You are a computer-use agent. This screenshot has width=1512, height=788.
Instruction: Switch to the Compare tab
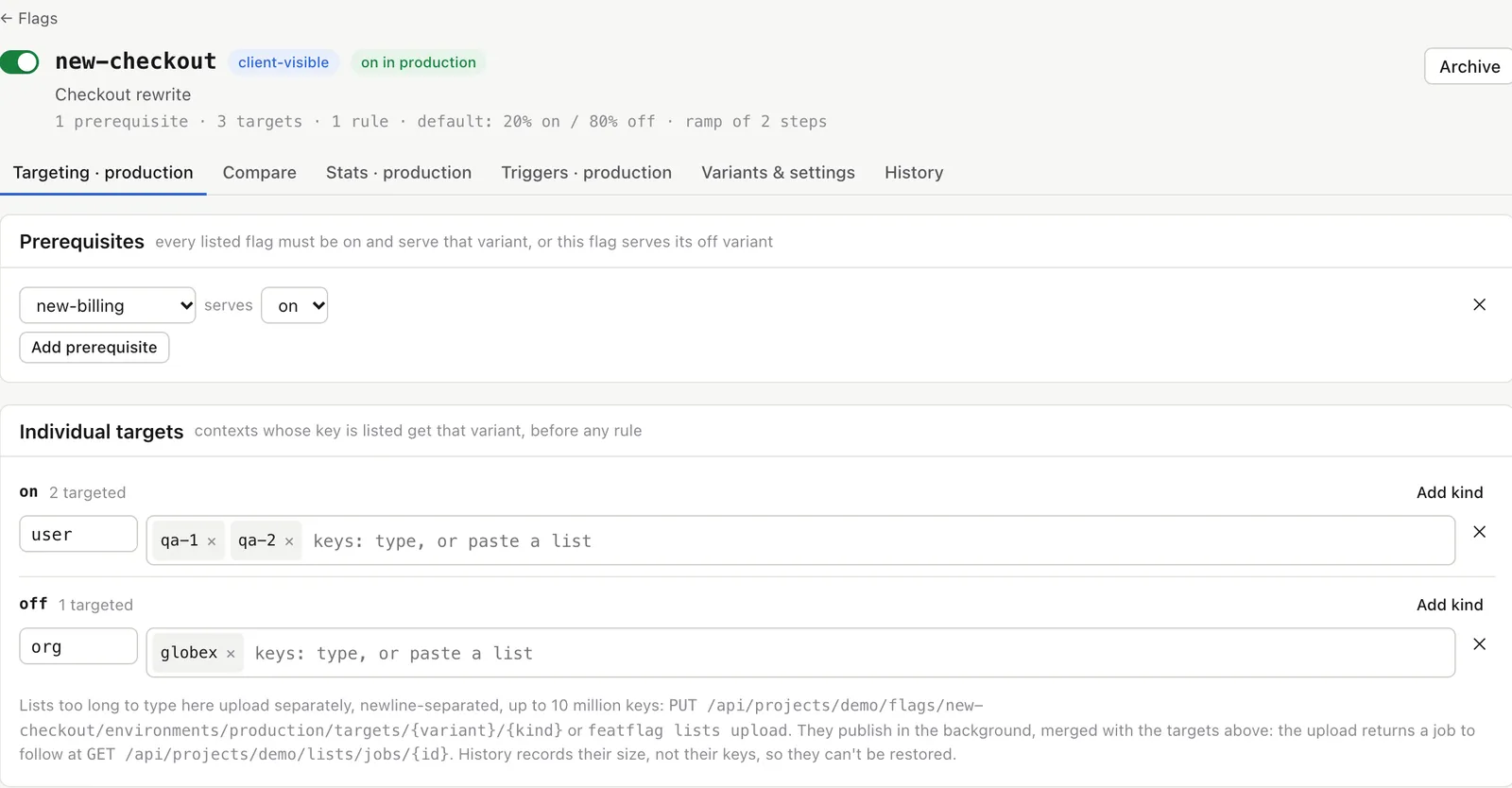pos(260,173)
